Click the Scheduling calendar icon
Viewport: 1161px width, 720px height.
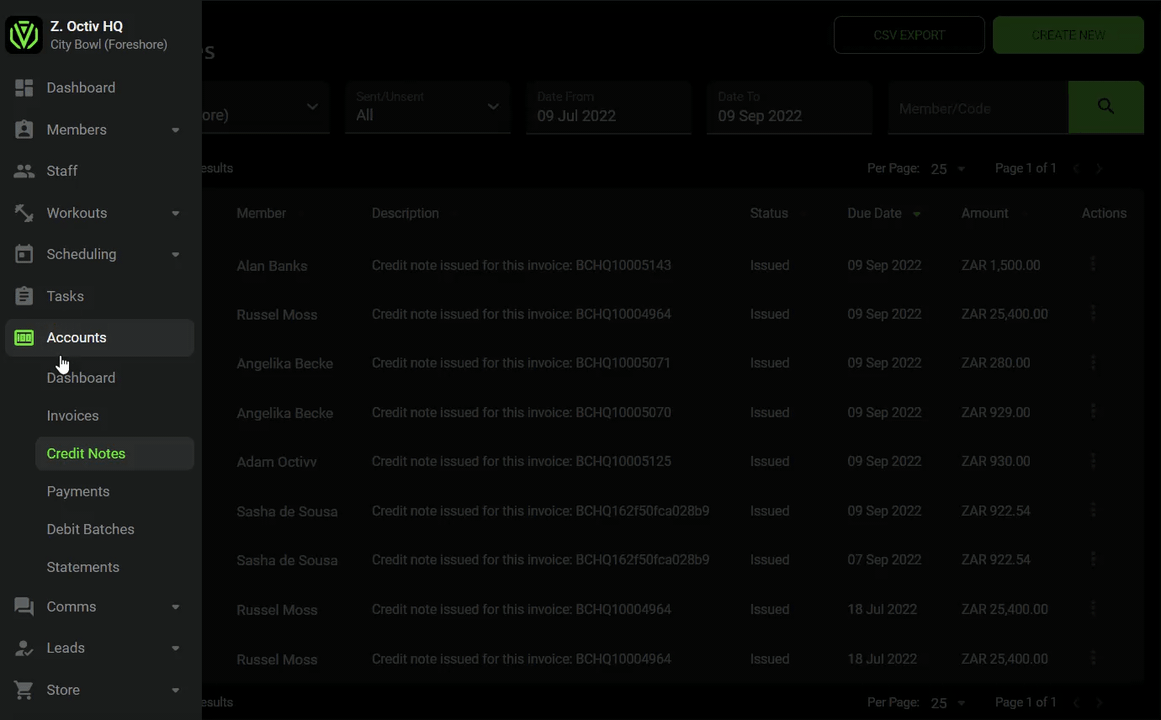tap(24, 254)
